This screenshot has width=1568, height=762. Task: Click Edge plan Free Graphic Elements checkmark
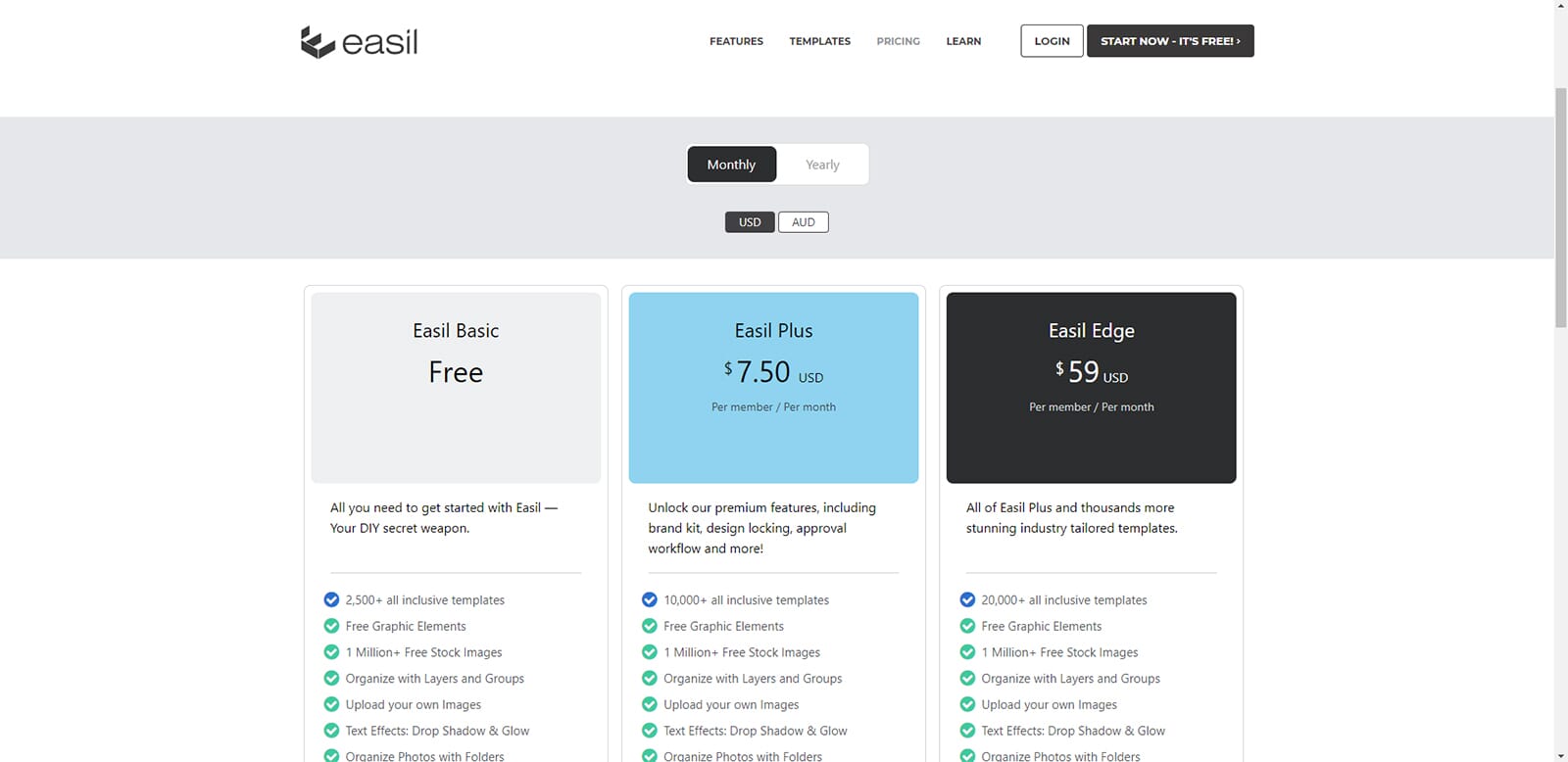[967, 626]
